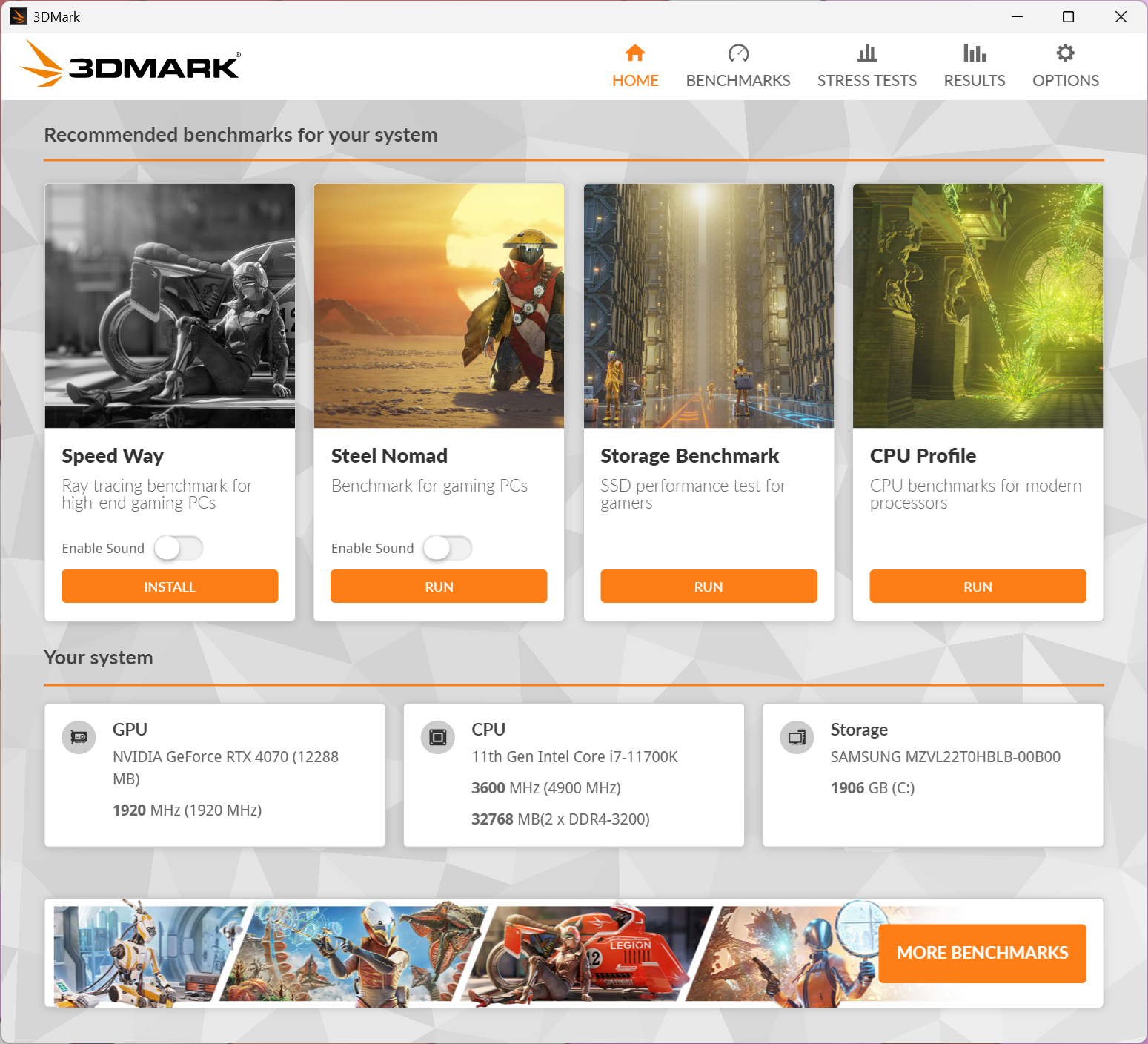Enable sound for Speed Way
The height and width of the screenshot is (1044, 1148).
[178, 548]
